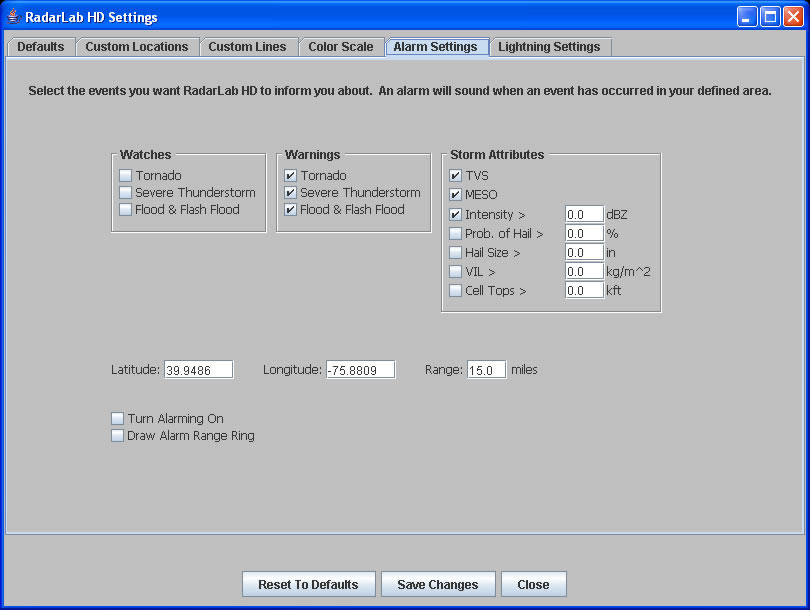Toggle the Intensity checkbox

pos(455,214)
